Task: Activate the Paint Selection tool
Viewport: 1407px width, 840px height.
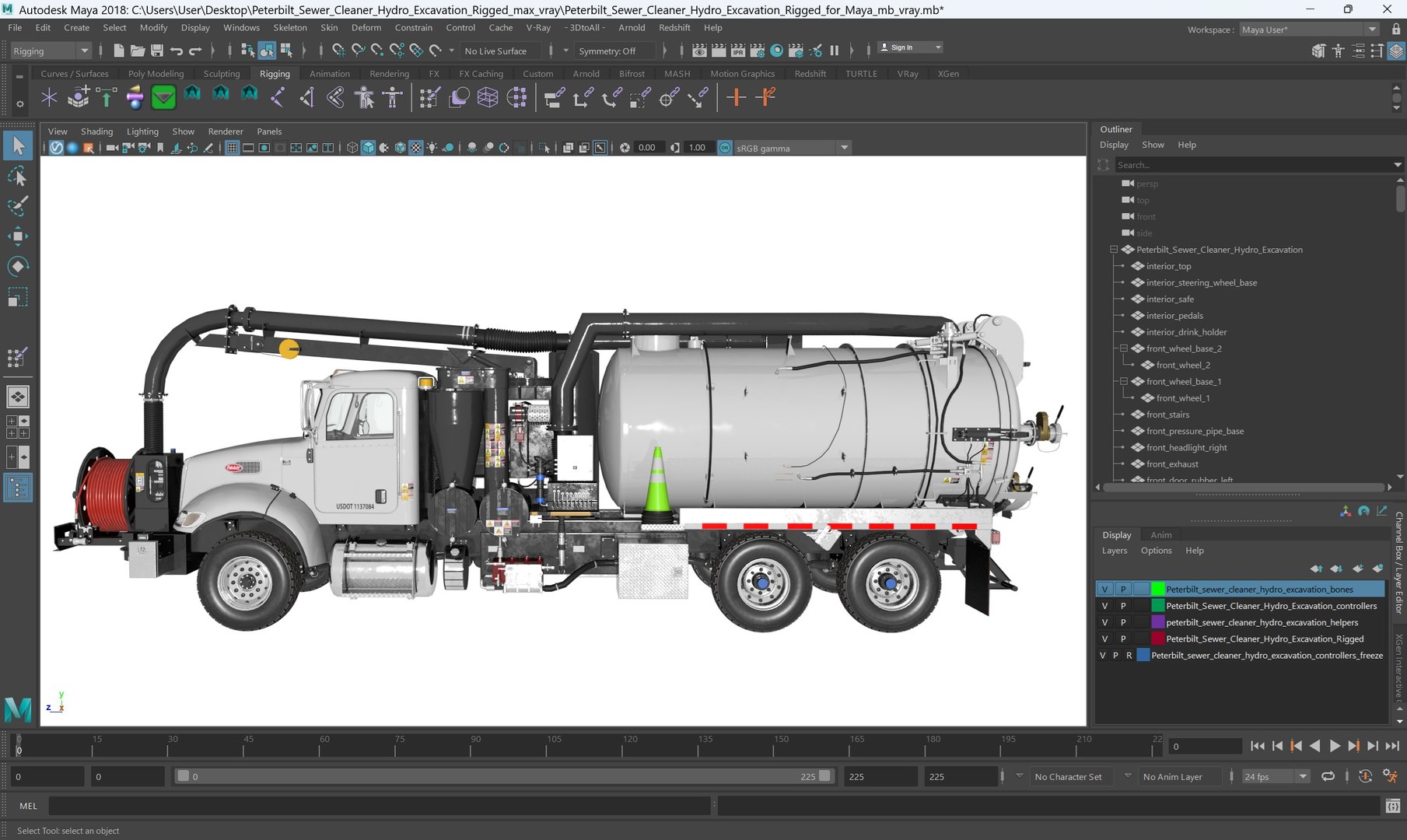Action: [17, 206]
